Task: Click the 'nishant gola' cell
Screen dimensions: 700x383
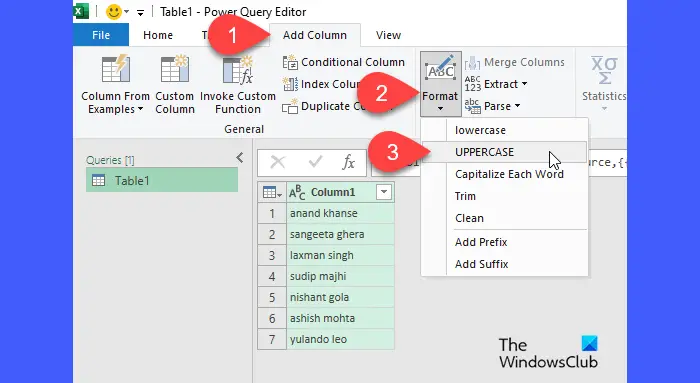Action: point(340,297)
